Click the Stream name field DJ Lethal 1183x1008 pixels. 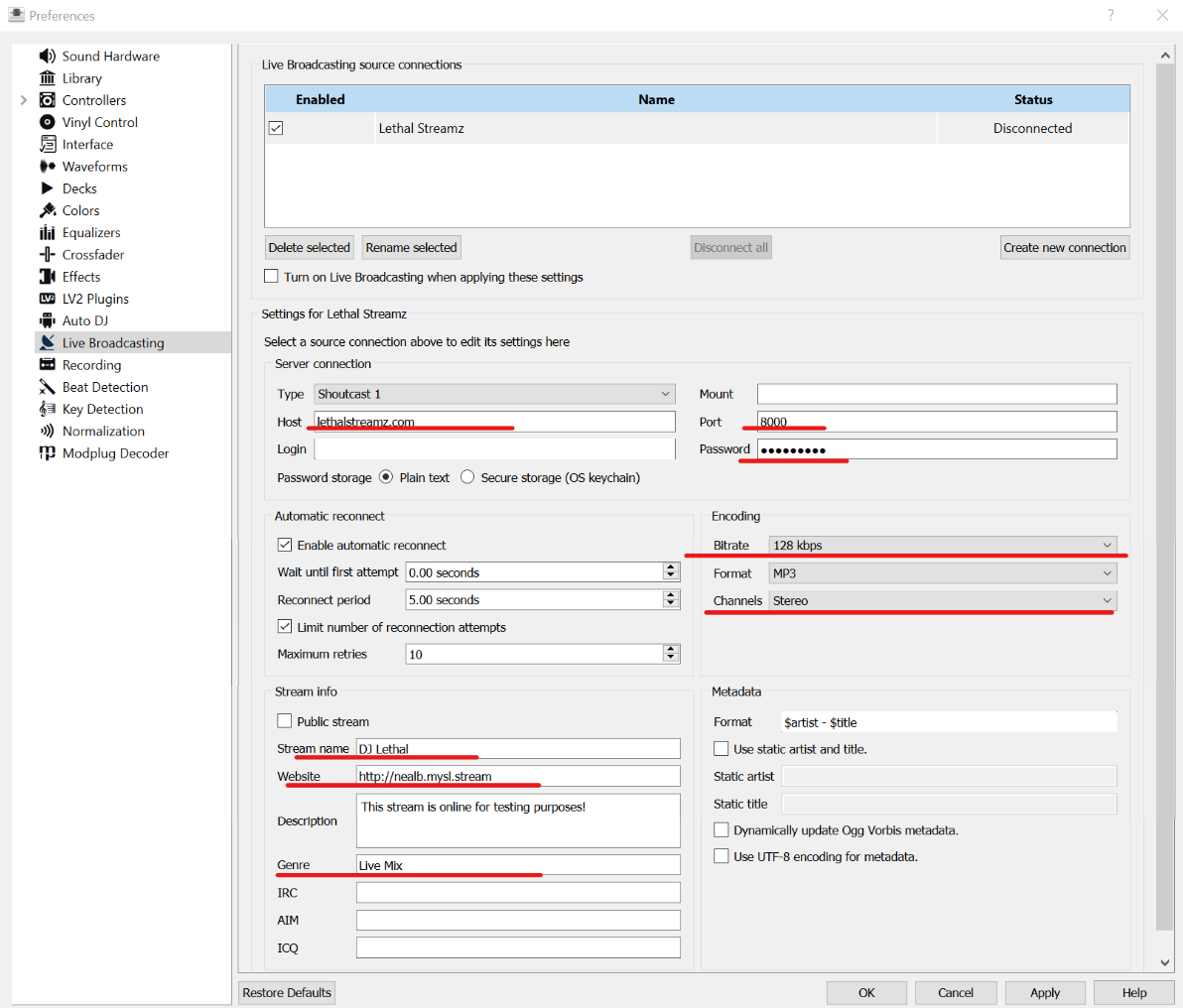pos(518,748)
